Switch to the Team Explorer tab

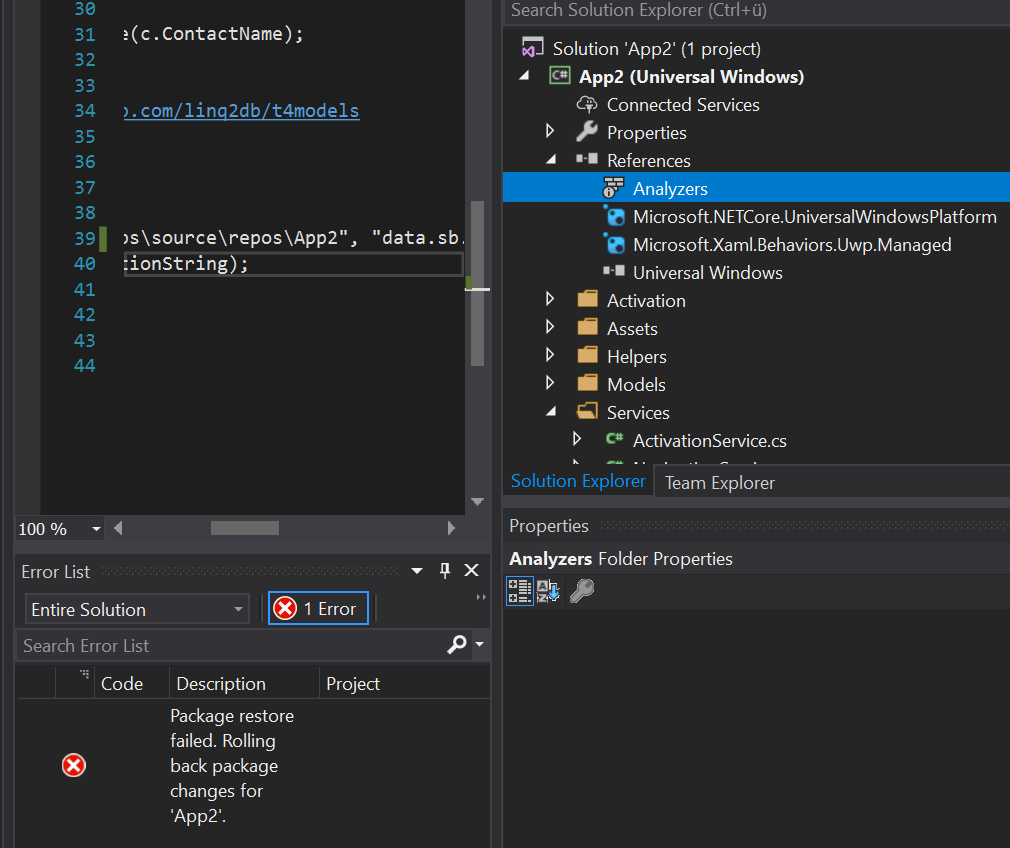tap(718, 482)
